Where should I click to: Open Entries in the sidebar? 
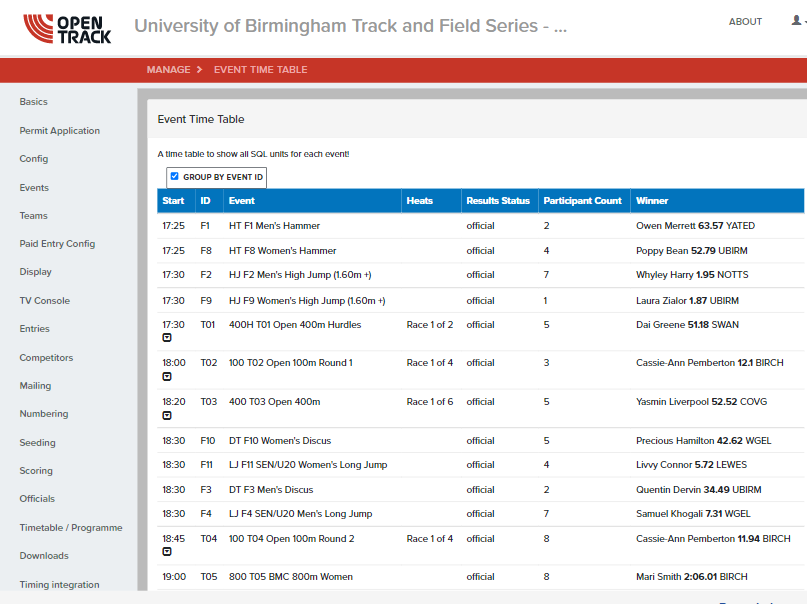[34, 329]
